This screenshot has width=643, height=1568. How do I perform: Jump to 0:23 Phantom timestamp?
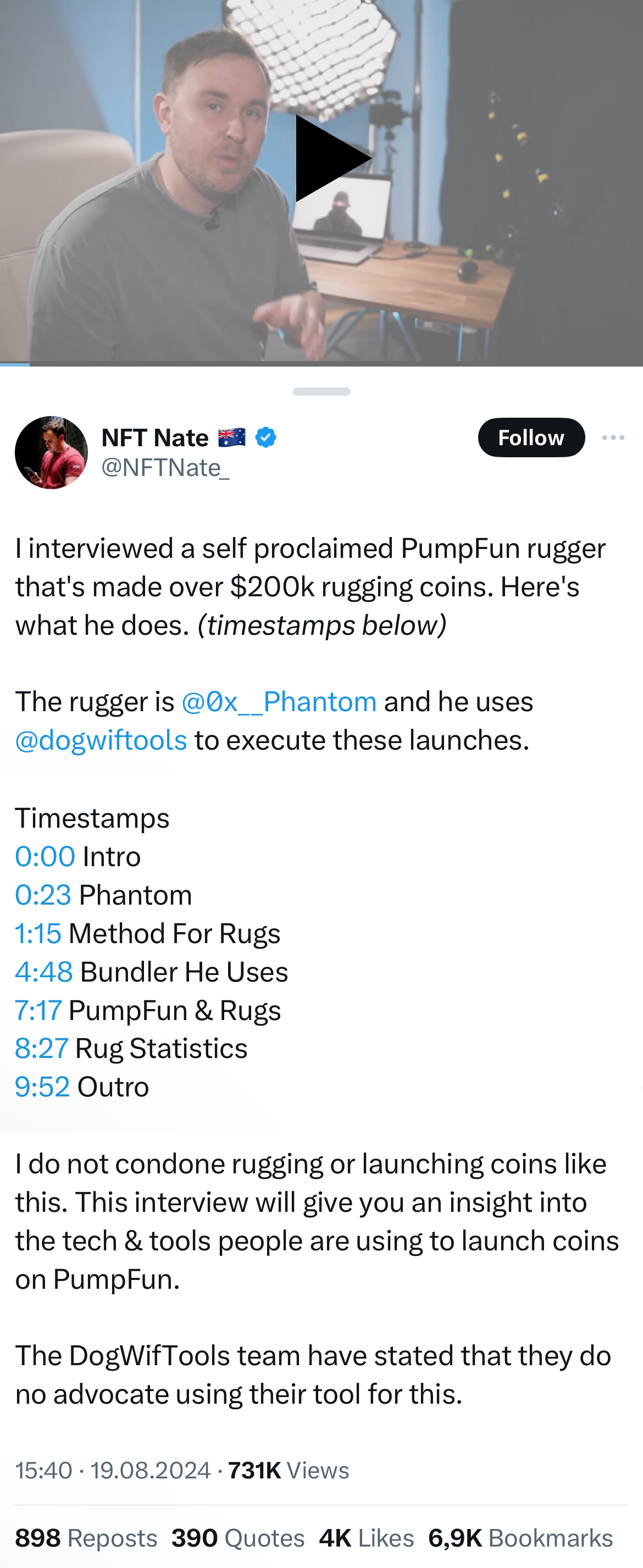click(x=43, y=895)
